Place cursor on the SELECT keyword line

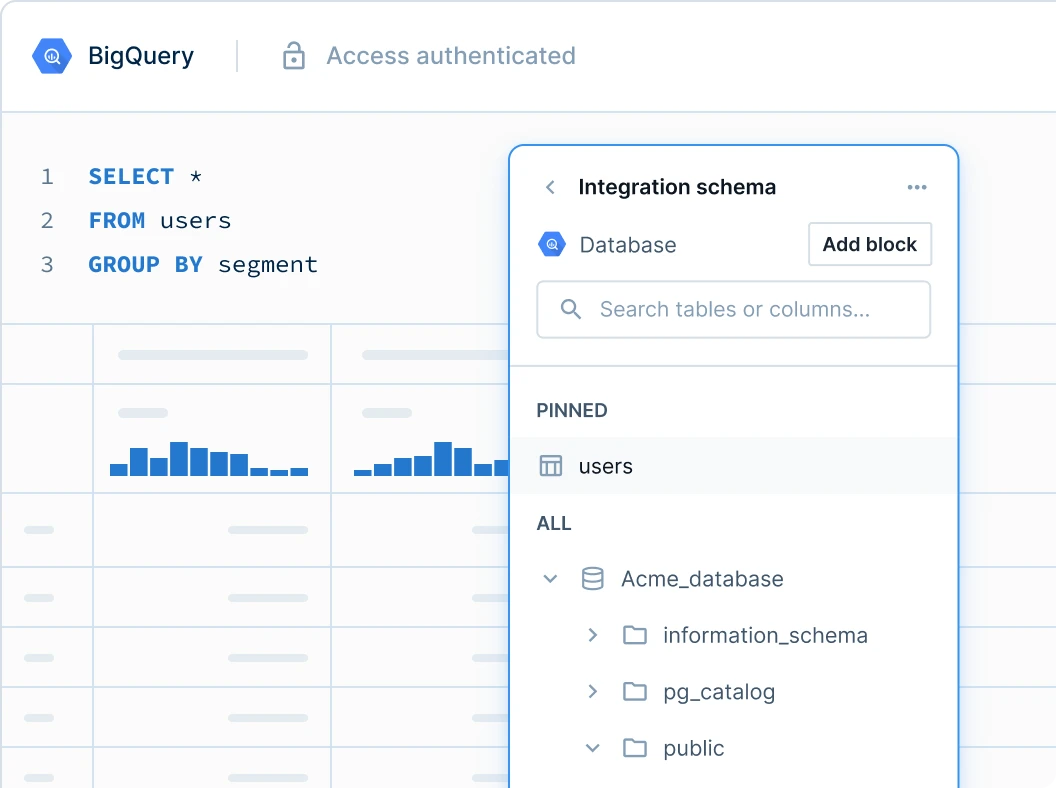click(145, 176)
